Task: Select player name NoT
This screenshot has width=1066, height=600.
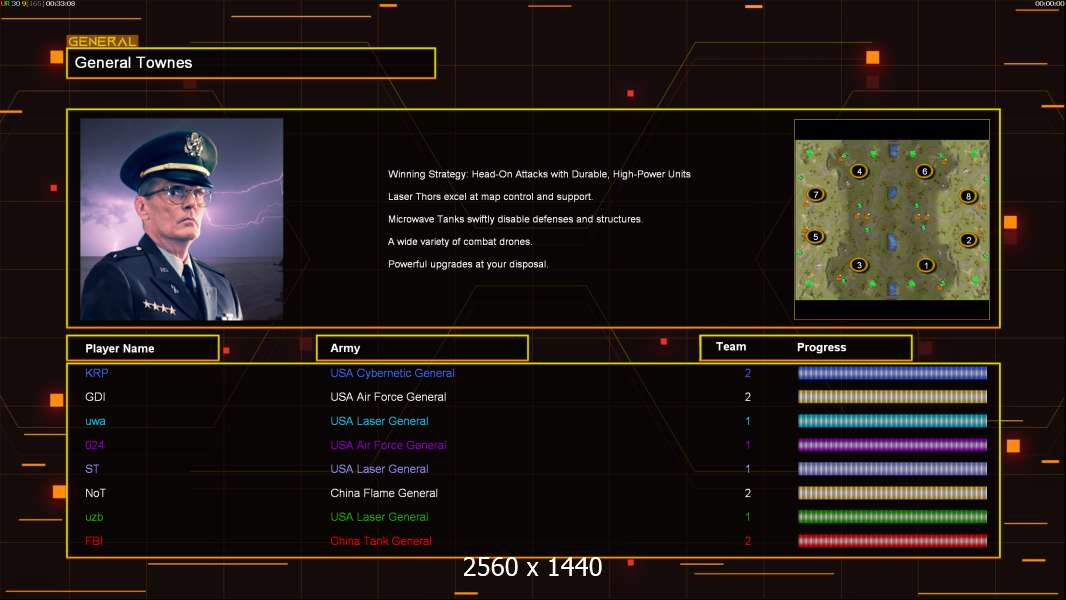Action: 95,493
